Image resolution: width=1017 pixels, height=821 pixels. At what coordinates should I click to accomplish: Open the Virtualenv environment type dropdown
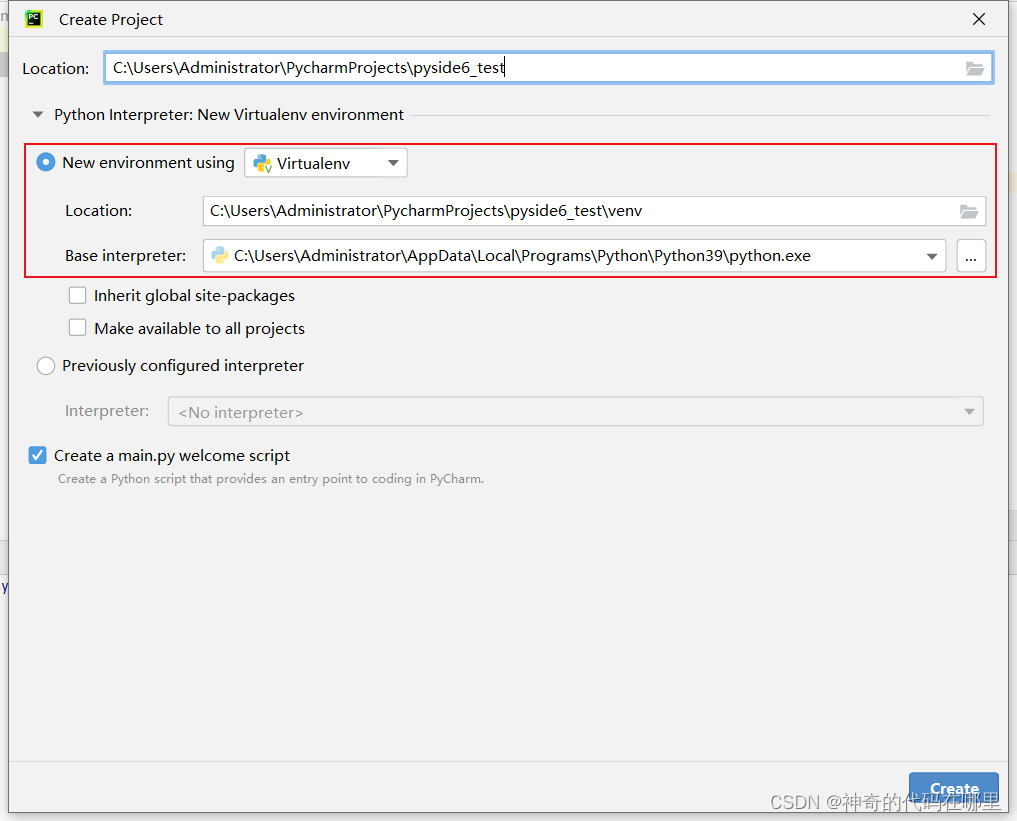coord(391,162)
